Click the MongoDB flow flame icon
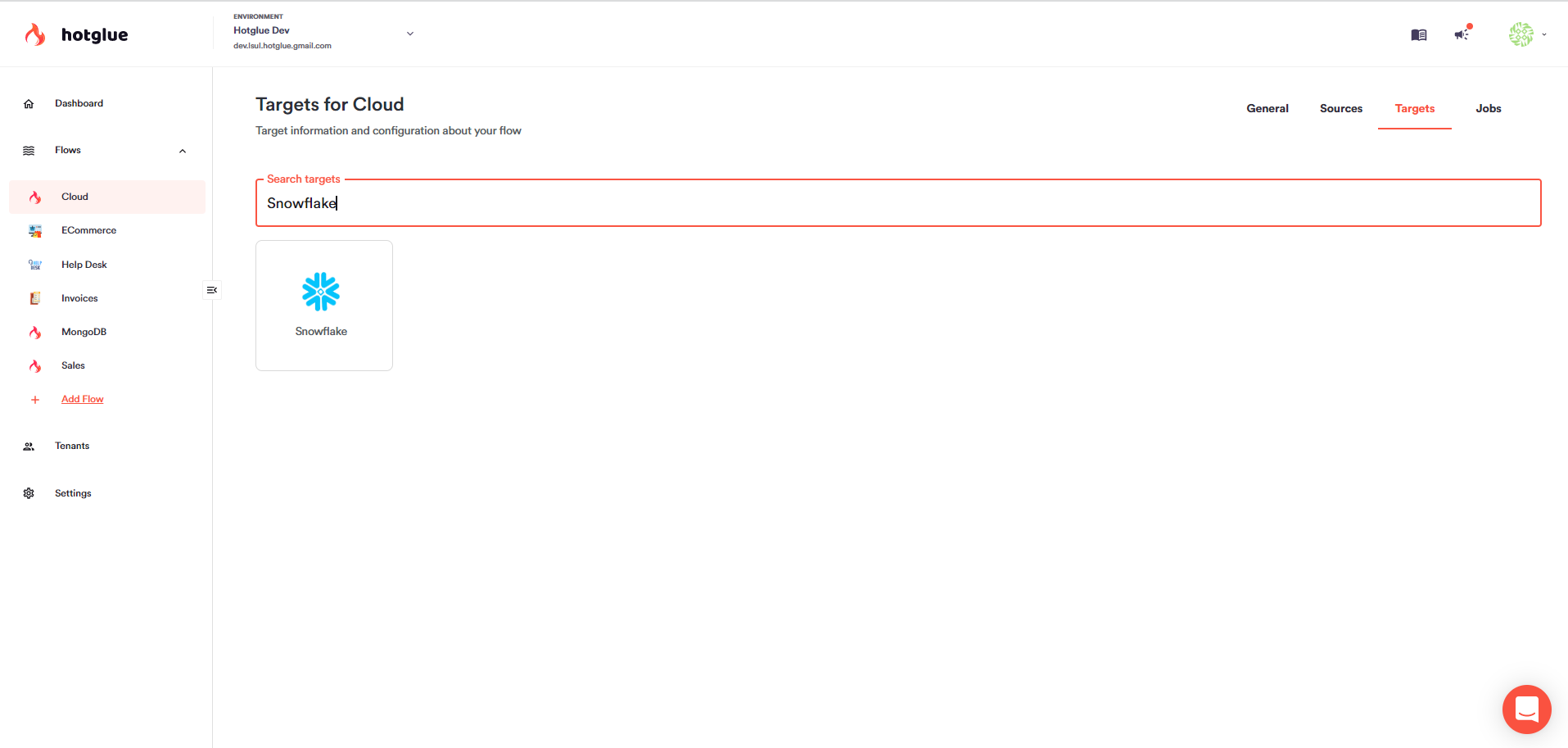 point(35,333)
